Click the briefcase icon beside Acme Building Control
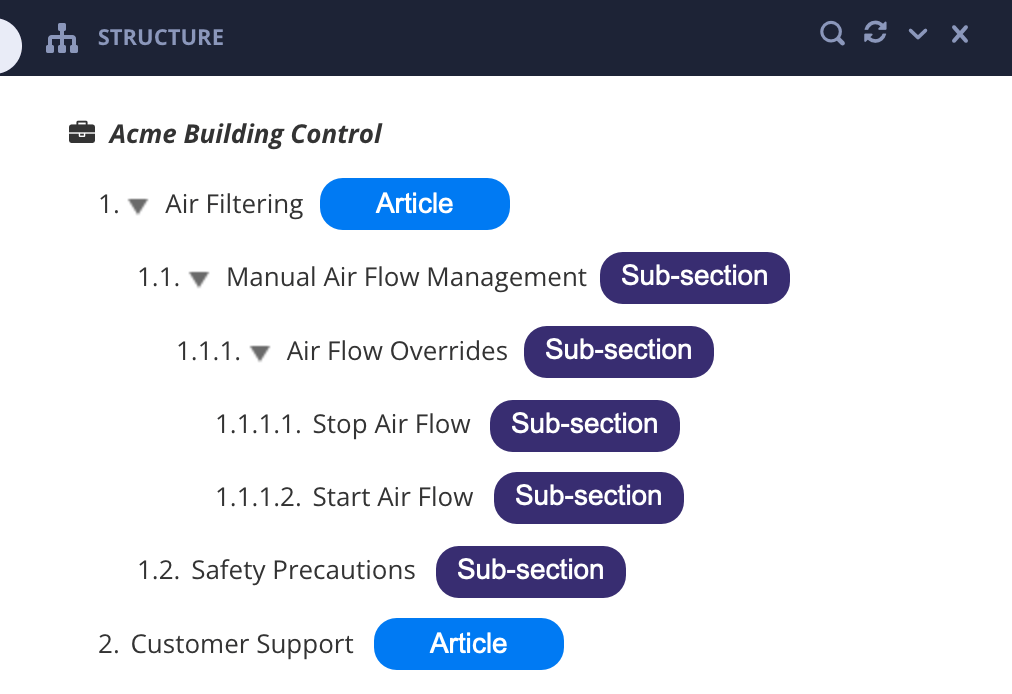This screenshot has width=1012, height=694. pyautogui.click(x=81, y=130)
